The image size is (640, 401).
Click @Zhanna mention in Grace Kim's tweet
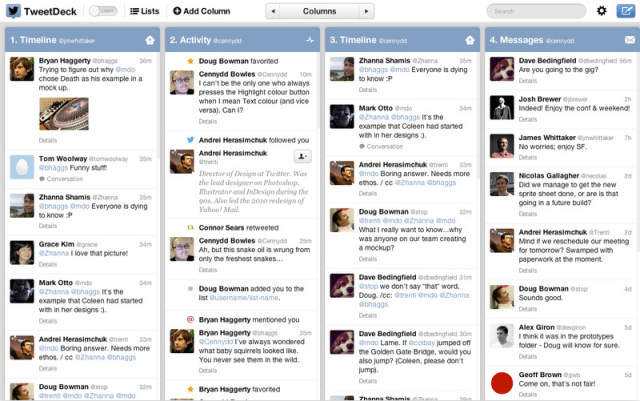click(54, 253)
